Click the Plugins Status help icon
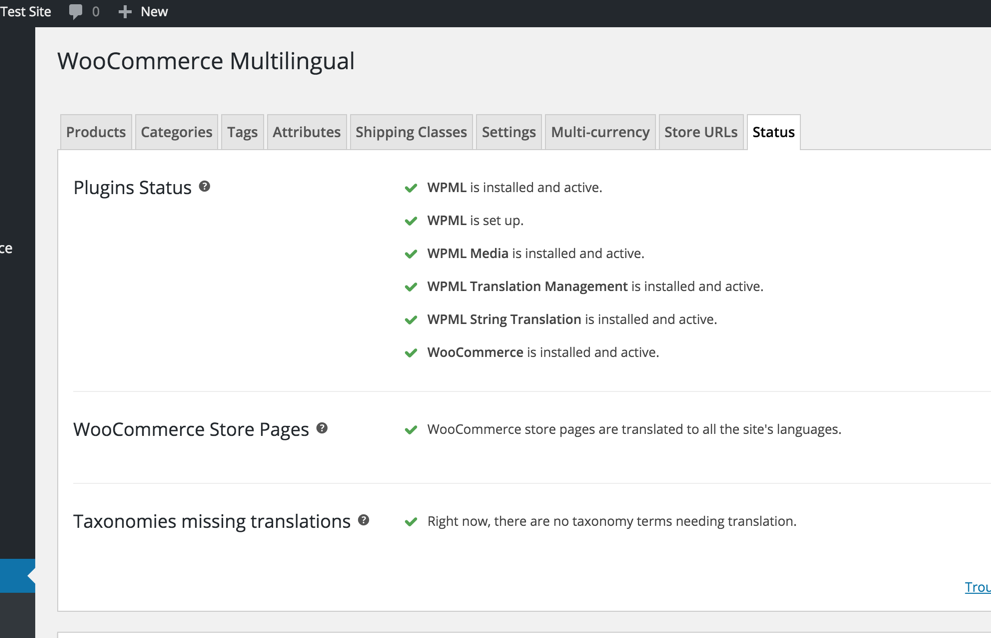Viewport: 991px width, 638px height. [x=204, y=187]
